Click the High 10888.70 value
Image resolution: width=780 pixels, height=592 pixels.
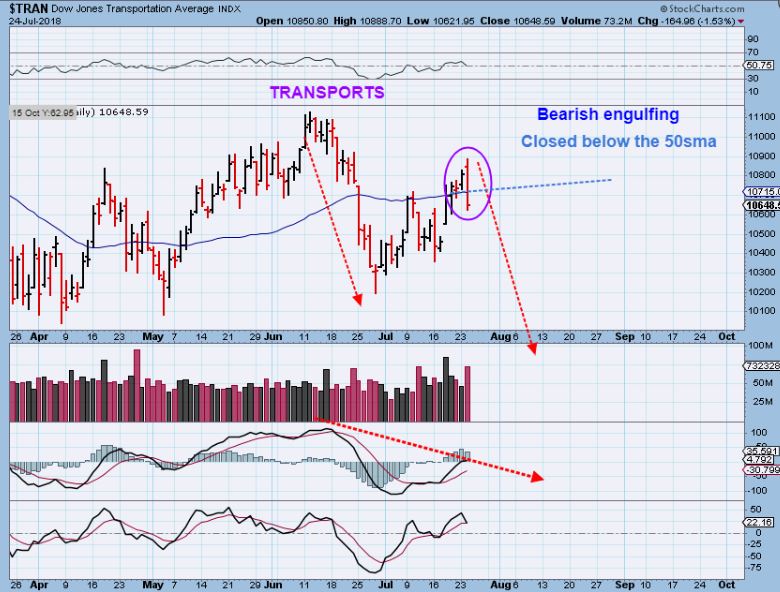pyautogui.click(x=367, y=21)
